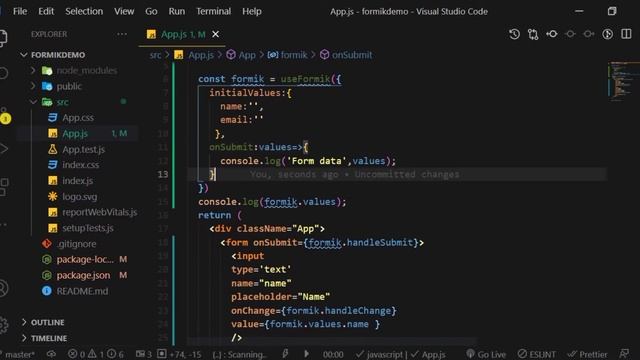This screenshot has height=360, width=640.
Task: Open changes compare icon in editor toolbar
Action: point(533,34)
